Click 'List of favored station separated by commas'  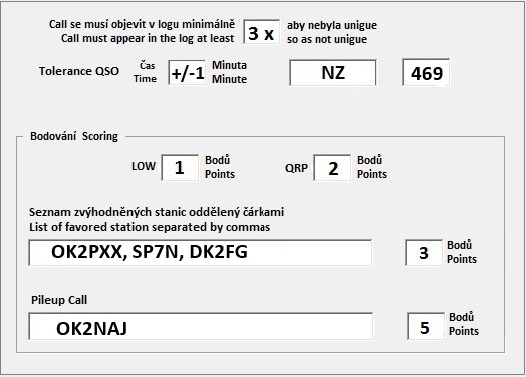[x=150, y=227]
